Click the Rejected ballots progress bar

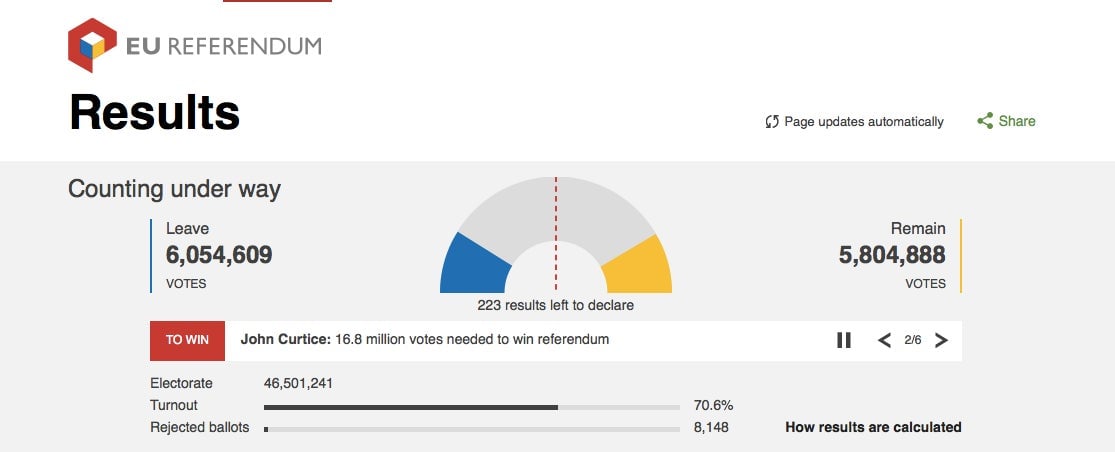pos(471,429)
